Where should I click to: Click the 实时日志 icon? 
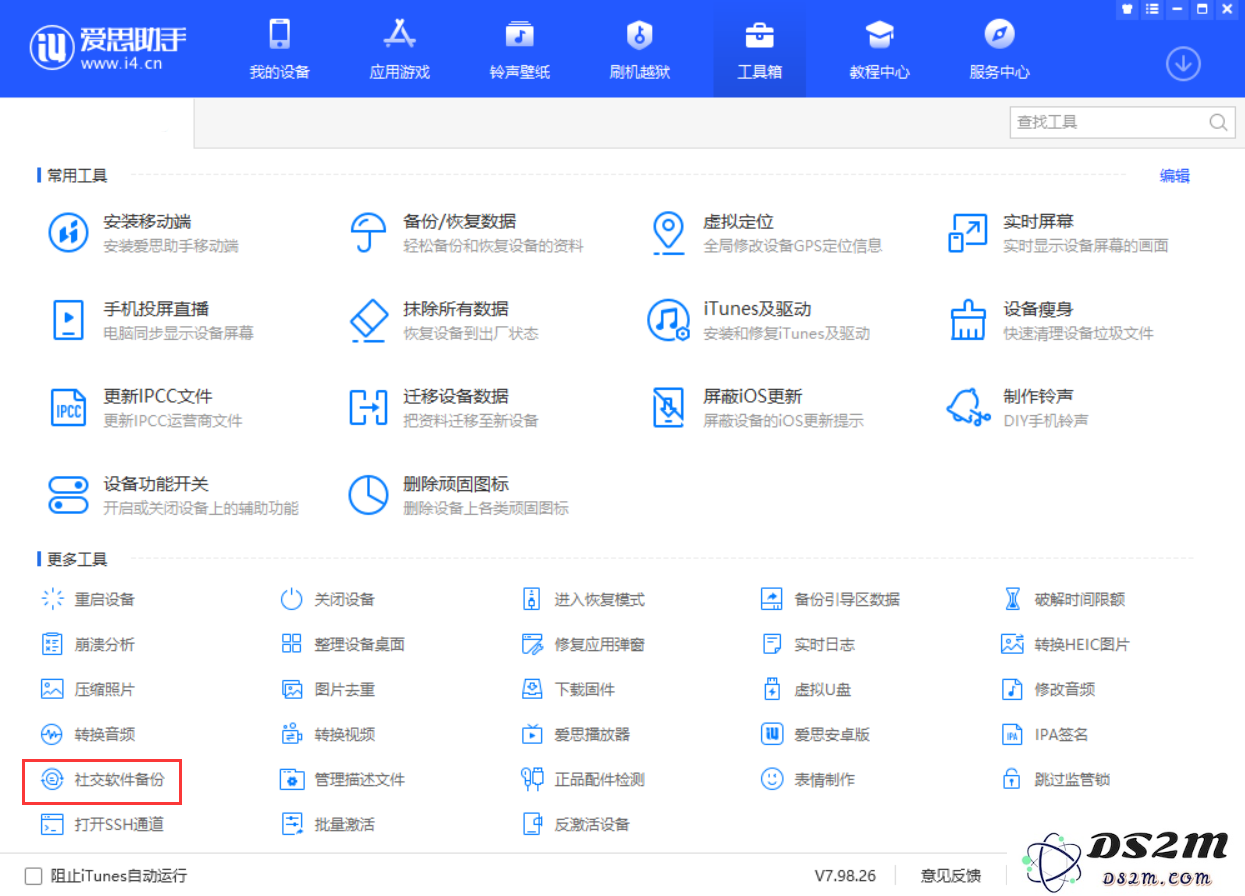click(772, 644)
